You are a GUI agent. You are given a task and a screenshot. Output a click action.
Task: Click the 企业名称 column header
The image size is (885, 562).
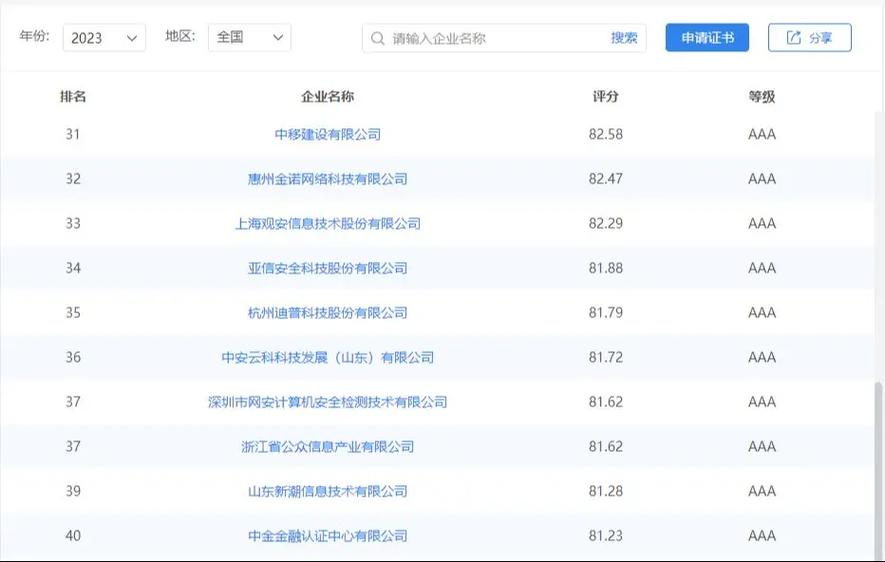[x=327, y=96]
